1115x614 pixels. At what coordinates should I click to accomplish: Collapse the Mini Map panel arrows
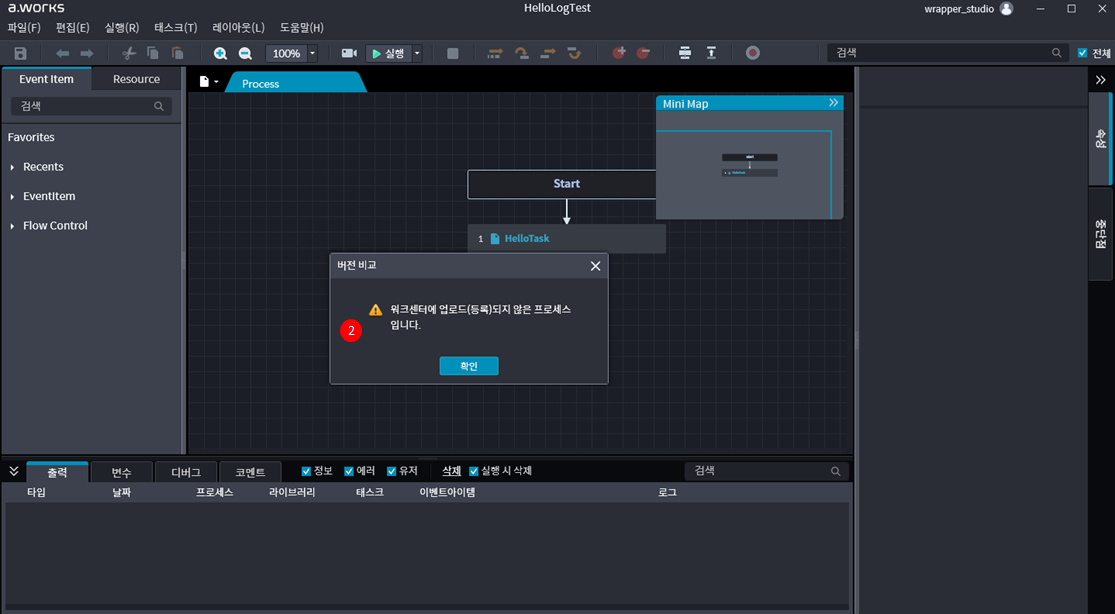(833, 103)
